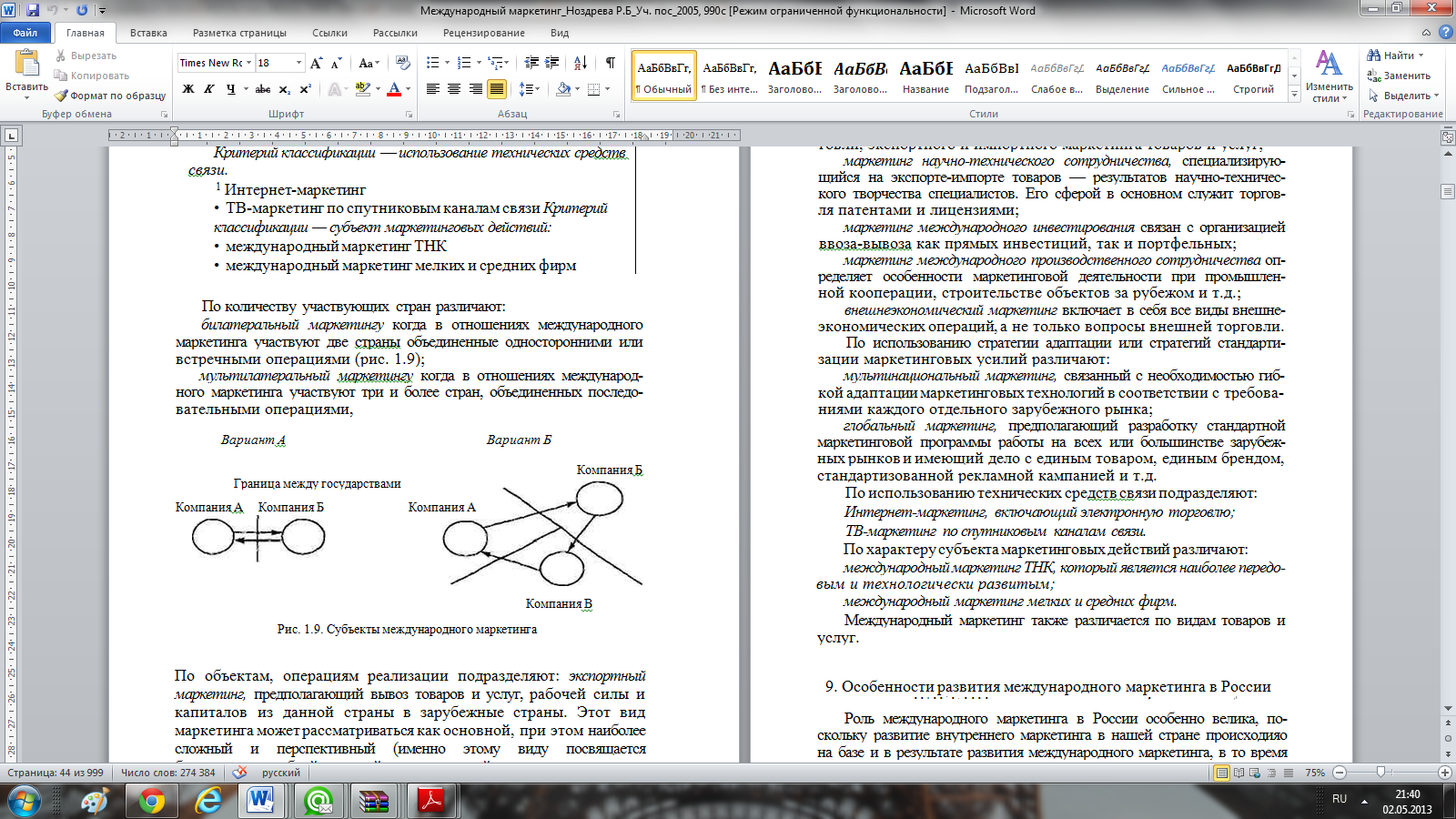Open the Font dialog launcher (Шрифт)
Viewport: 1456px width, 819px height.
coord(409,115)
